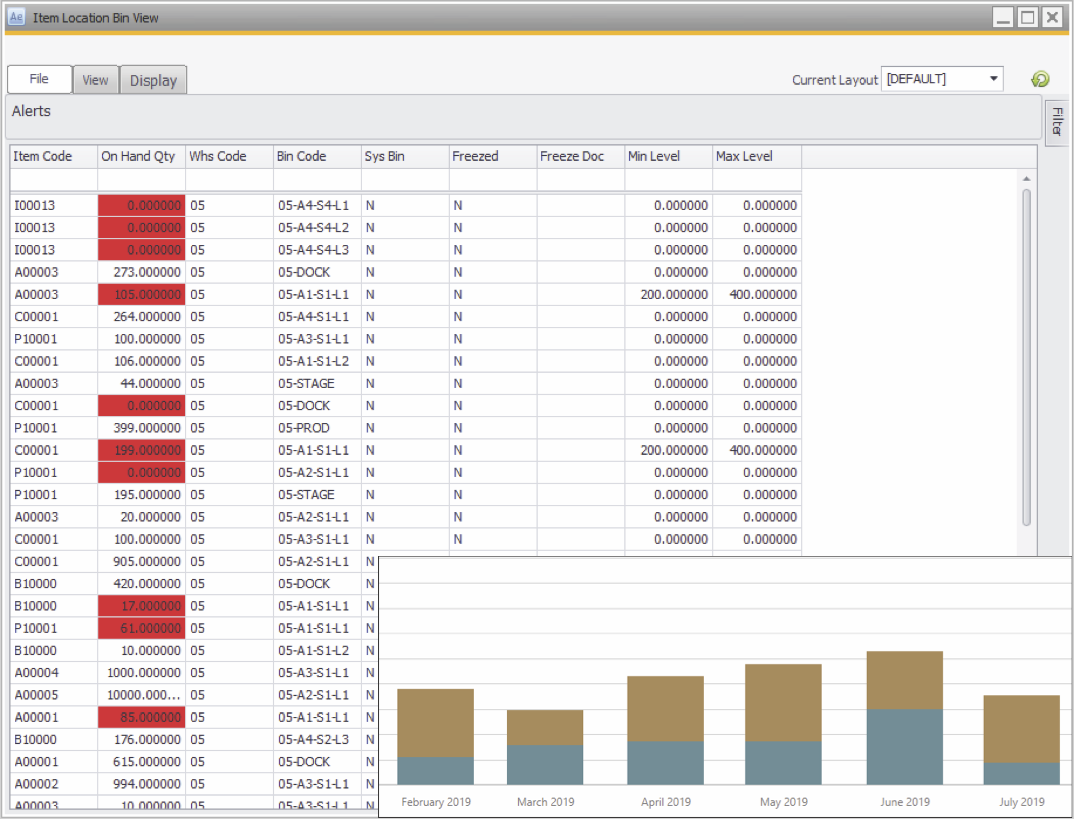The width and height of the screenshot is (1074, 819).
Task: Select the red 199.000000 quantity cell
Action: point(141,450)
